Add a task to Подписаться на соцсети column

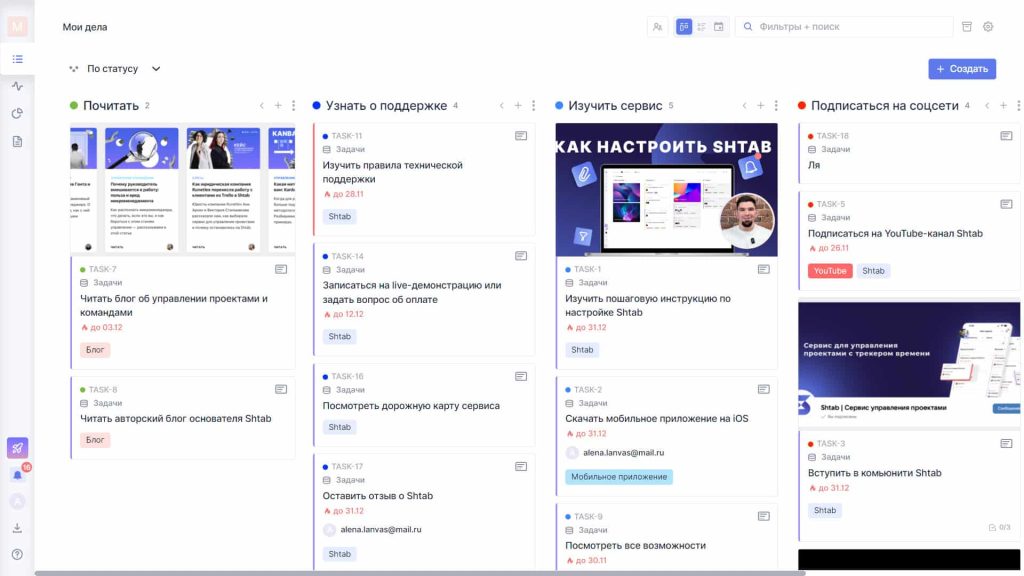1003,106
